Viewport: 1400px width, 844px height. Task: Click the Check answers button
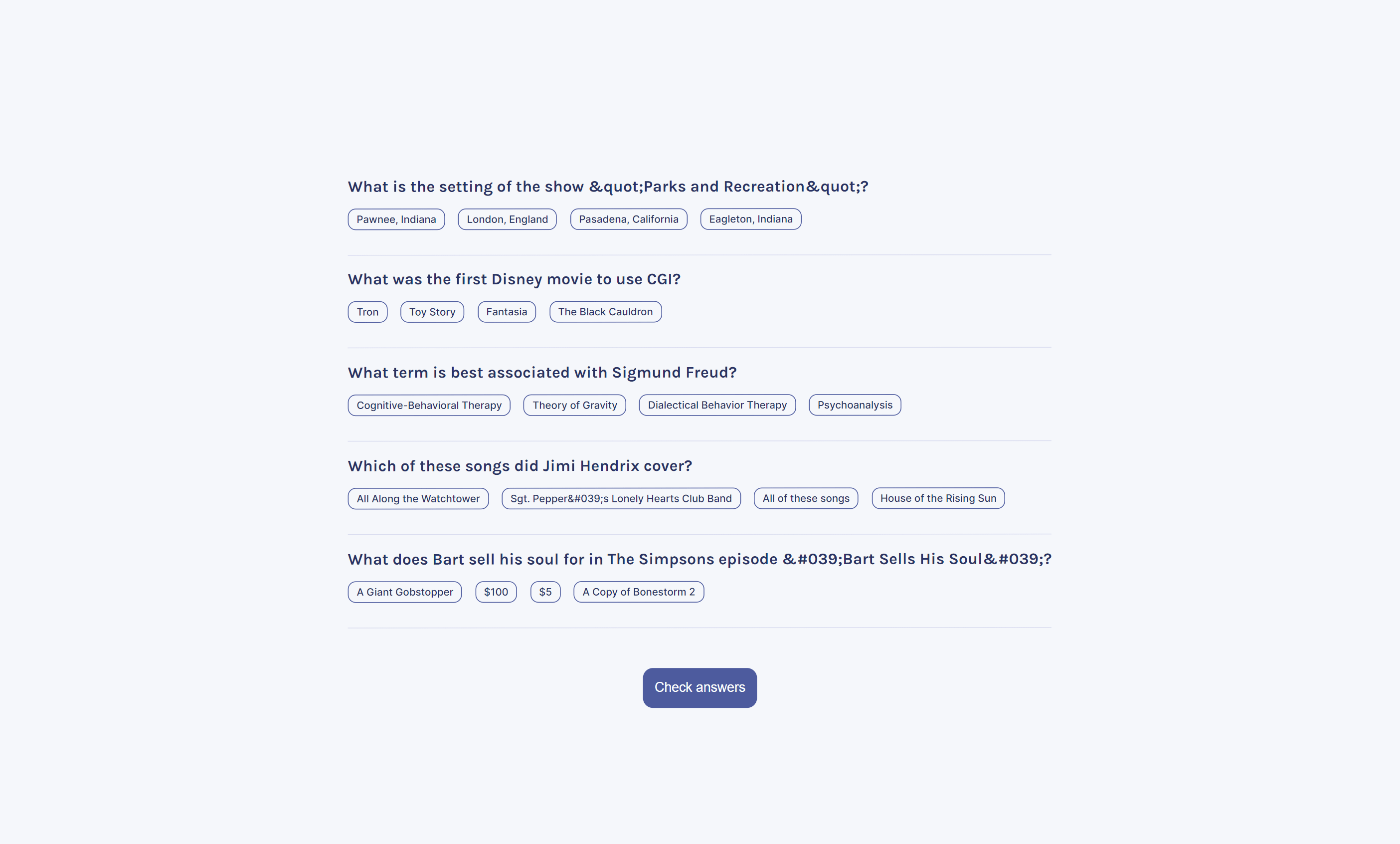700,687
